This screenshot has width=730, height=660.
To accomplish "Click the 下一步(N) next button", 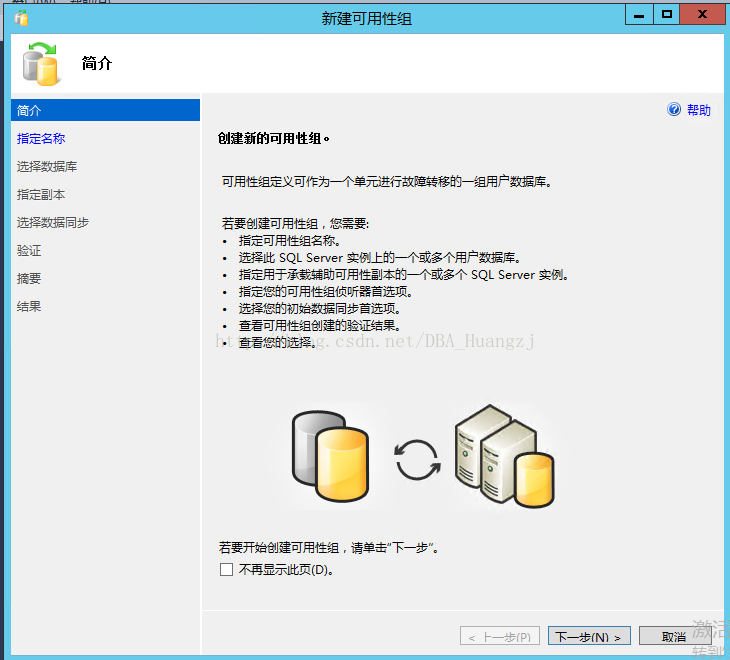I will [x=589, y=636].
